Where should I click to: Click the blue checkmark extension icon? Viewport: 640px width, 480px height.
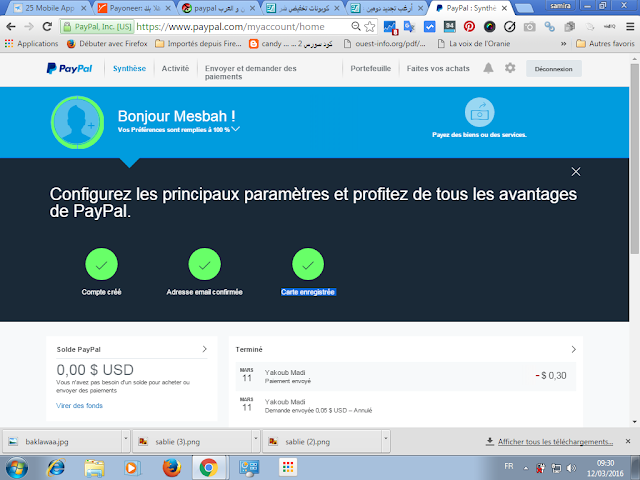point(429,27)
